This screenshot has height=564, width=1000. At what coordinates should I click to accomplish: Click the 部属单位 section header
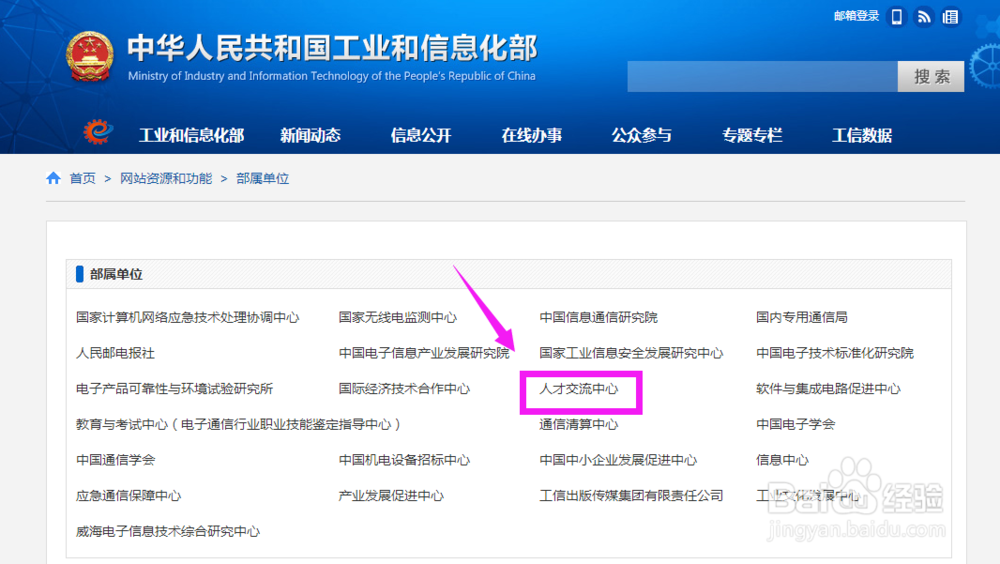coord(116,274)
